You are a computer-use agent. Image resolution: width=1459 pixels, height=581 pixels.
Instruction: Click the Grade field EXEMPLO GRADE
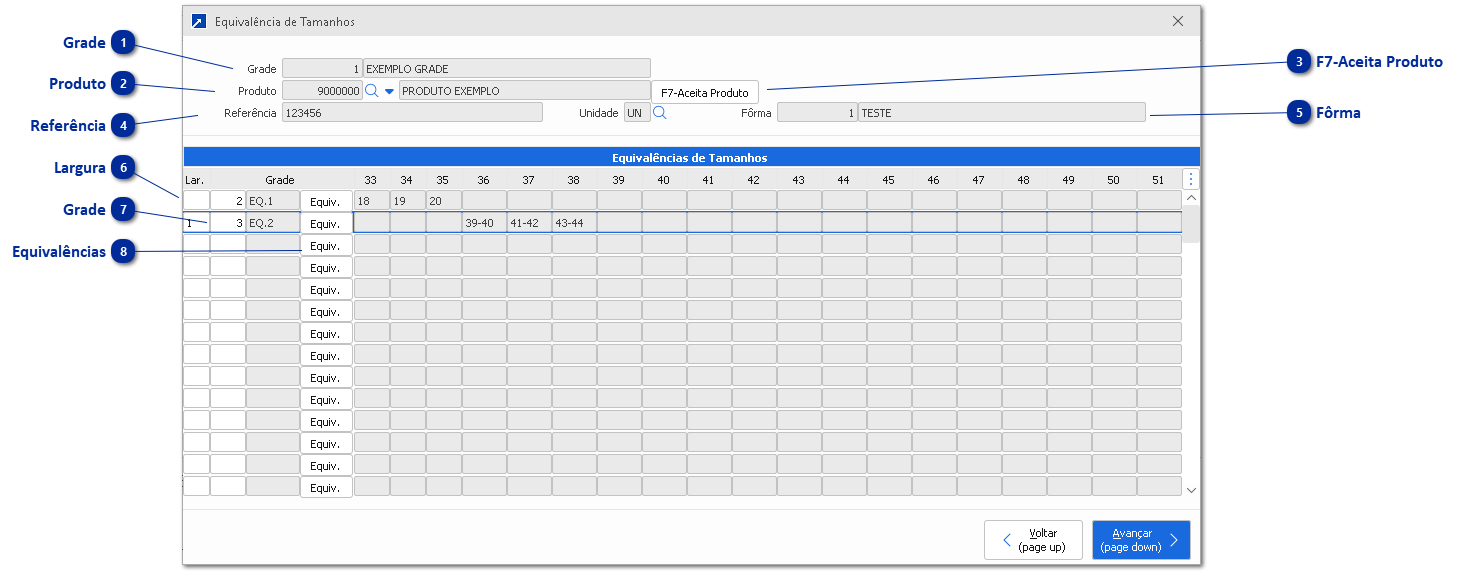pyautogui.click(x=506, y=69)
